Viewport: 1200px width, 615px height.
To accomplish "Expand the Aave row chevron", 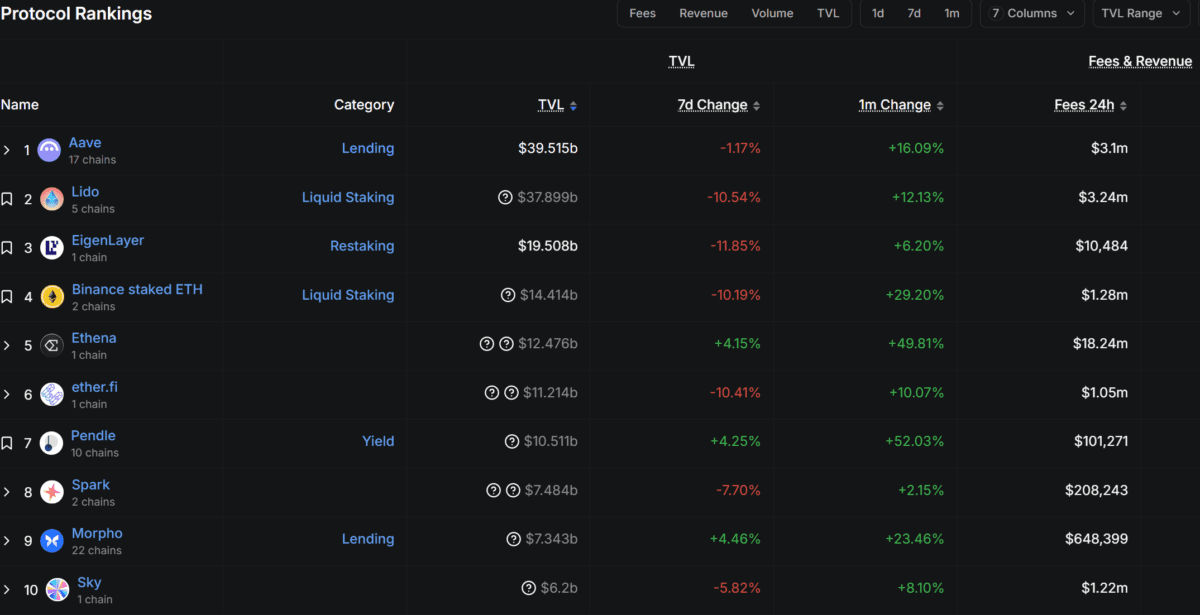I will tap(7, 150).
